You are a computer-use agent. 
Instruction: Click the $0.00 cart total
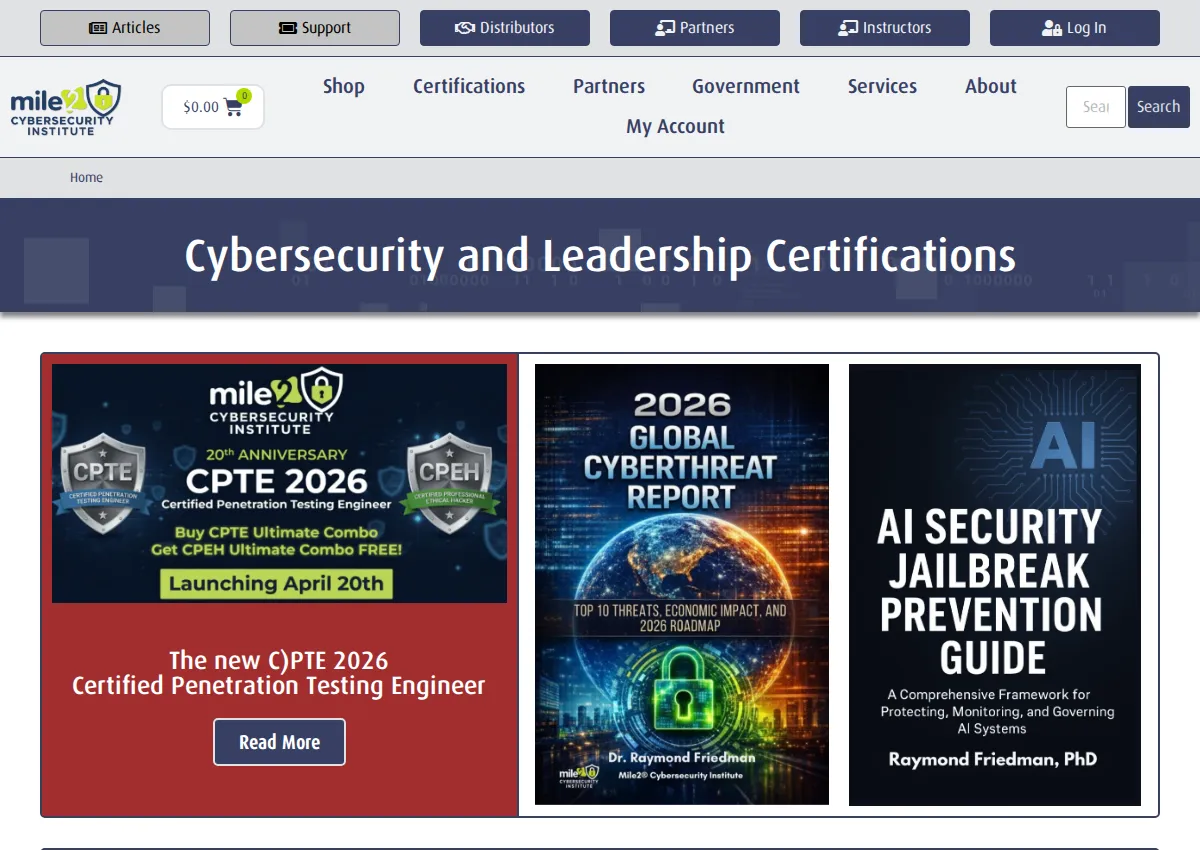[201, 107]
